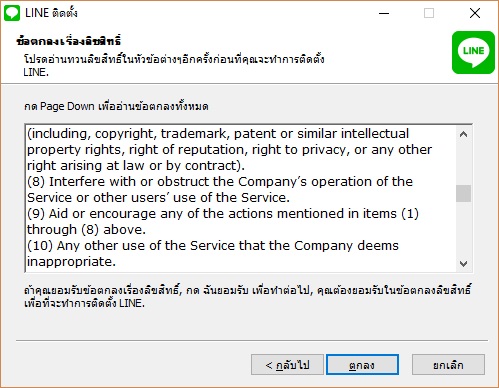Close the LINE installer window
This screenshot has height=388, width=499.
pyautogui.click(x=475, y=13)
